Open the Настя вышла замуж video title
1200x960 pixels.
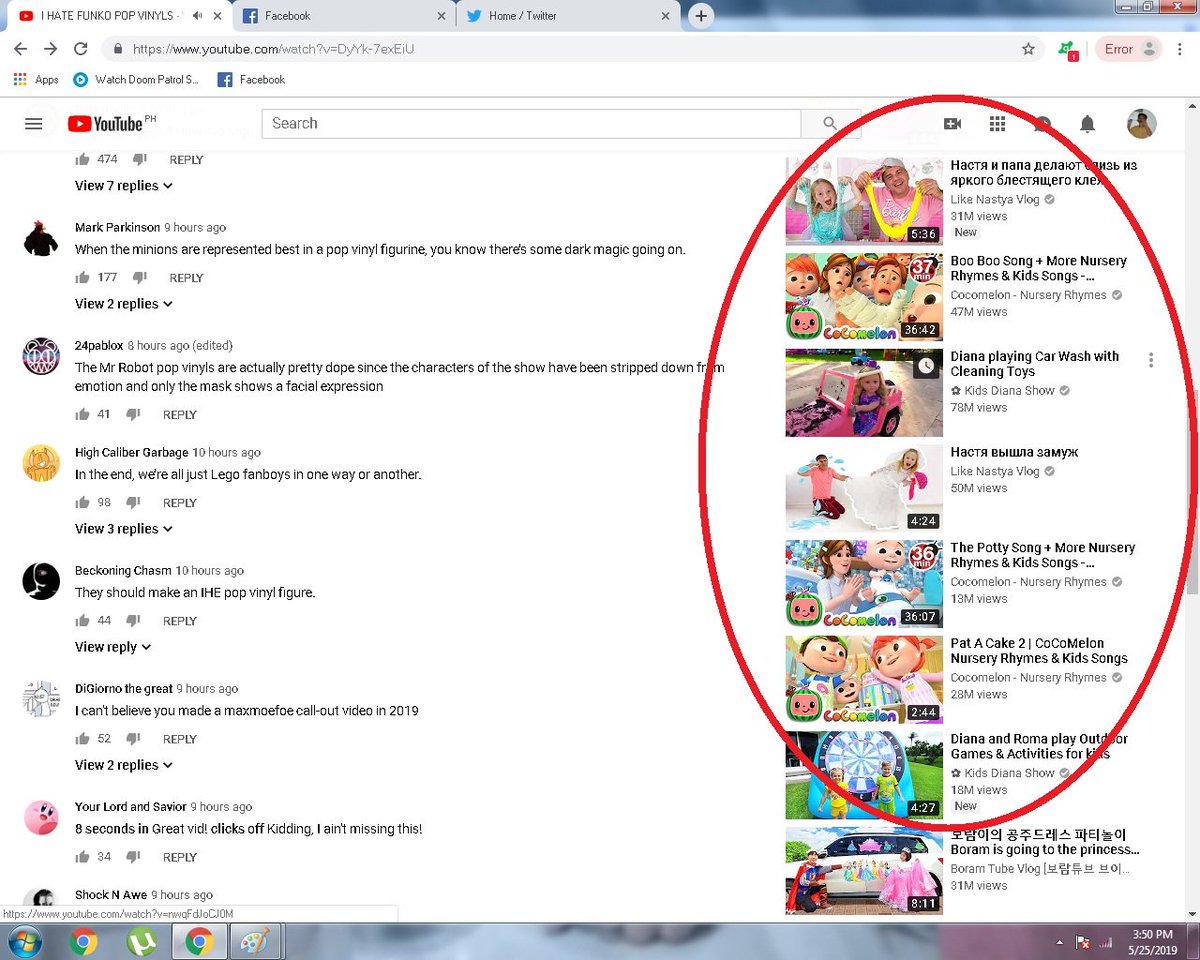tap(1014, 452)
